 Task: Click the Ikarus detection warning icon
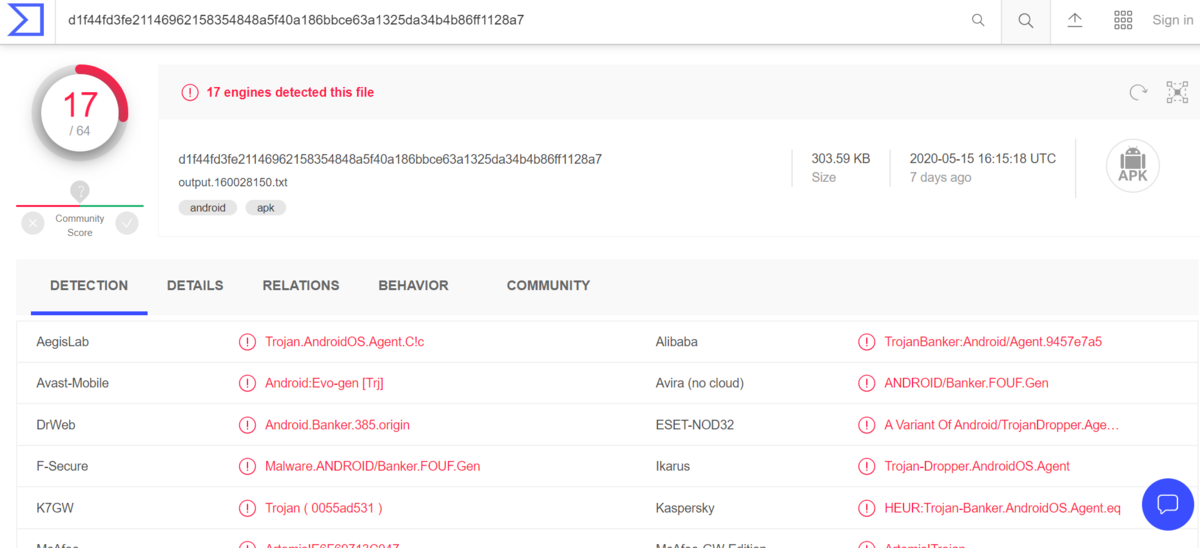[867, 466]
